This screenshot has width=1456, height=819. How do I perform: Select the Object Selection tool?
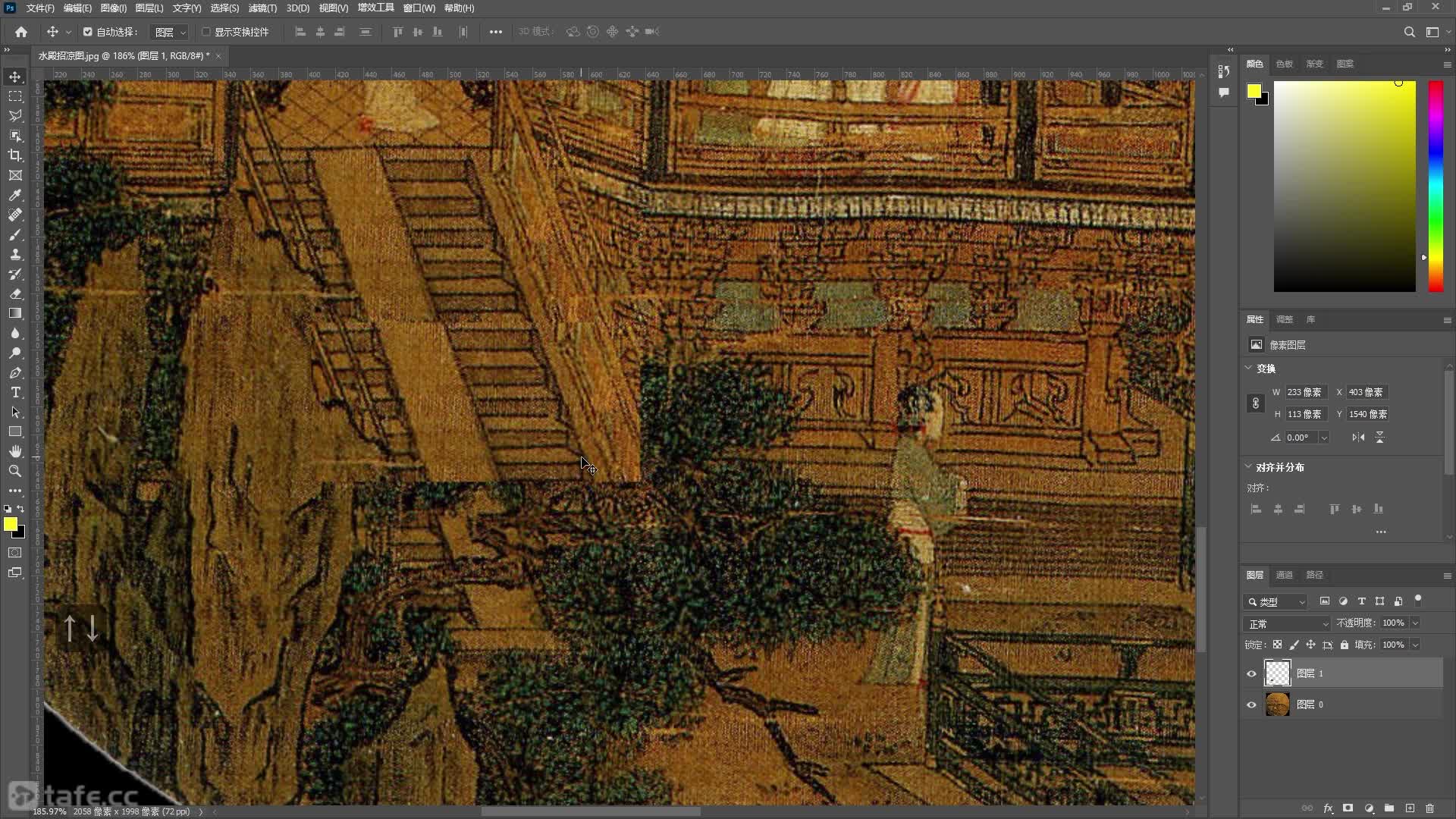[x=15, y=136]
